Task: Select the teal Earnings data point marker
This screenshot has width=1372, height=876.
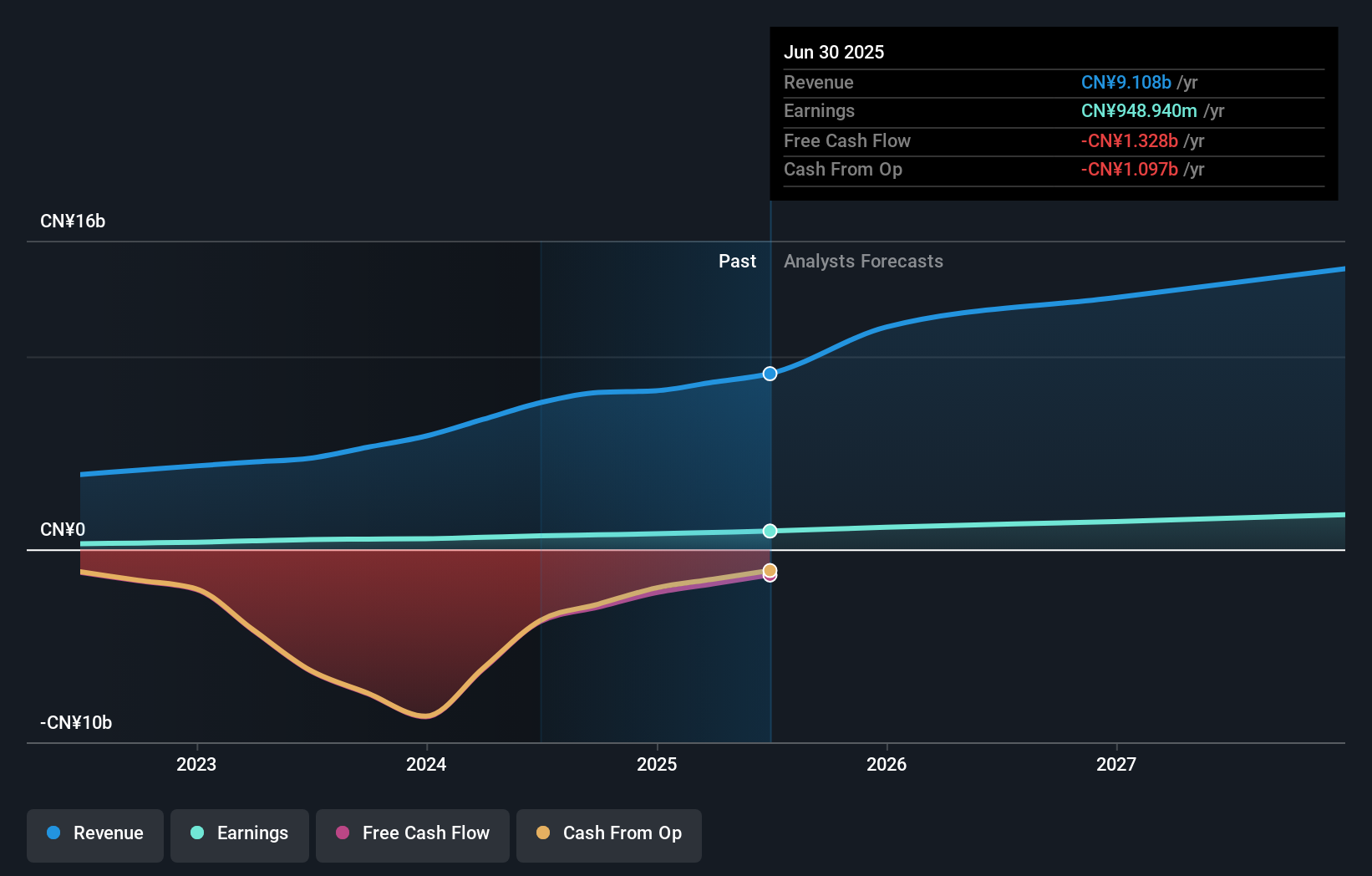Action: 770,531
